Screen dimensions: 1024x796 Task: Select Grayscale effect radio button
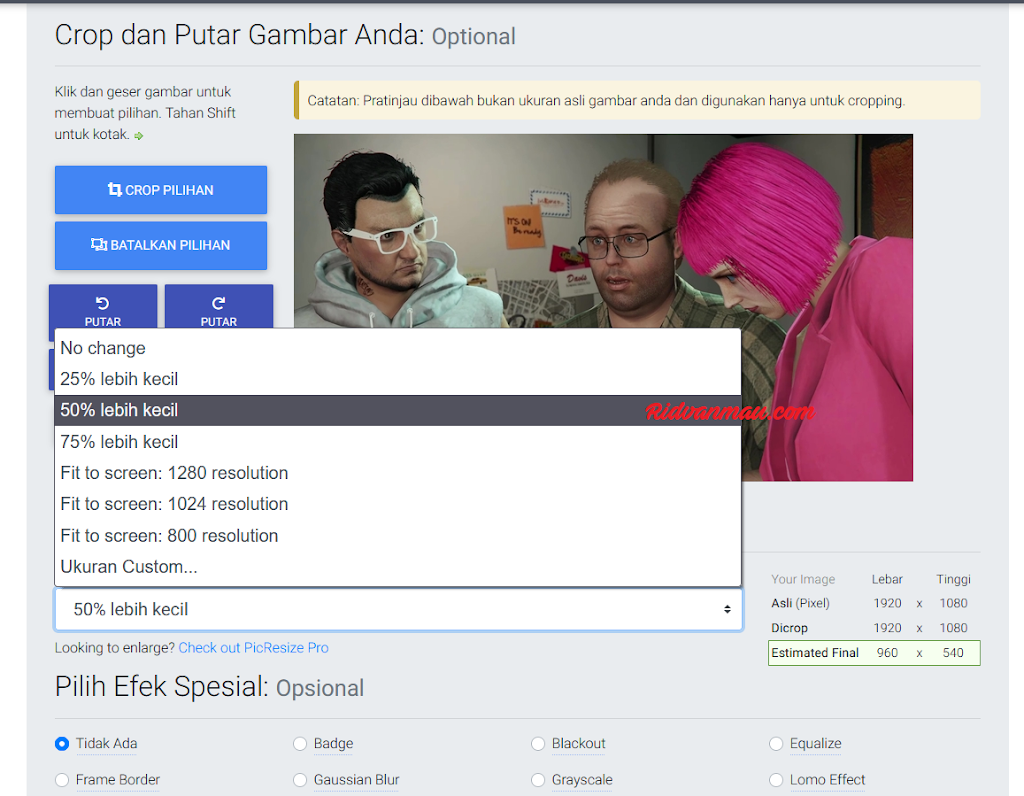click(x=538, y=780)
